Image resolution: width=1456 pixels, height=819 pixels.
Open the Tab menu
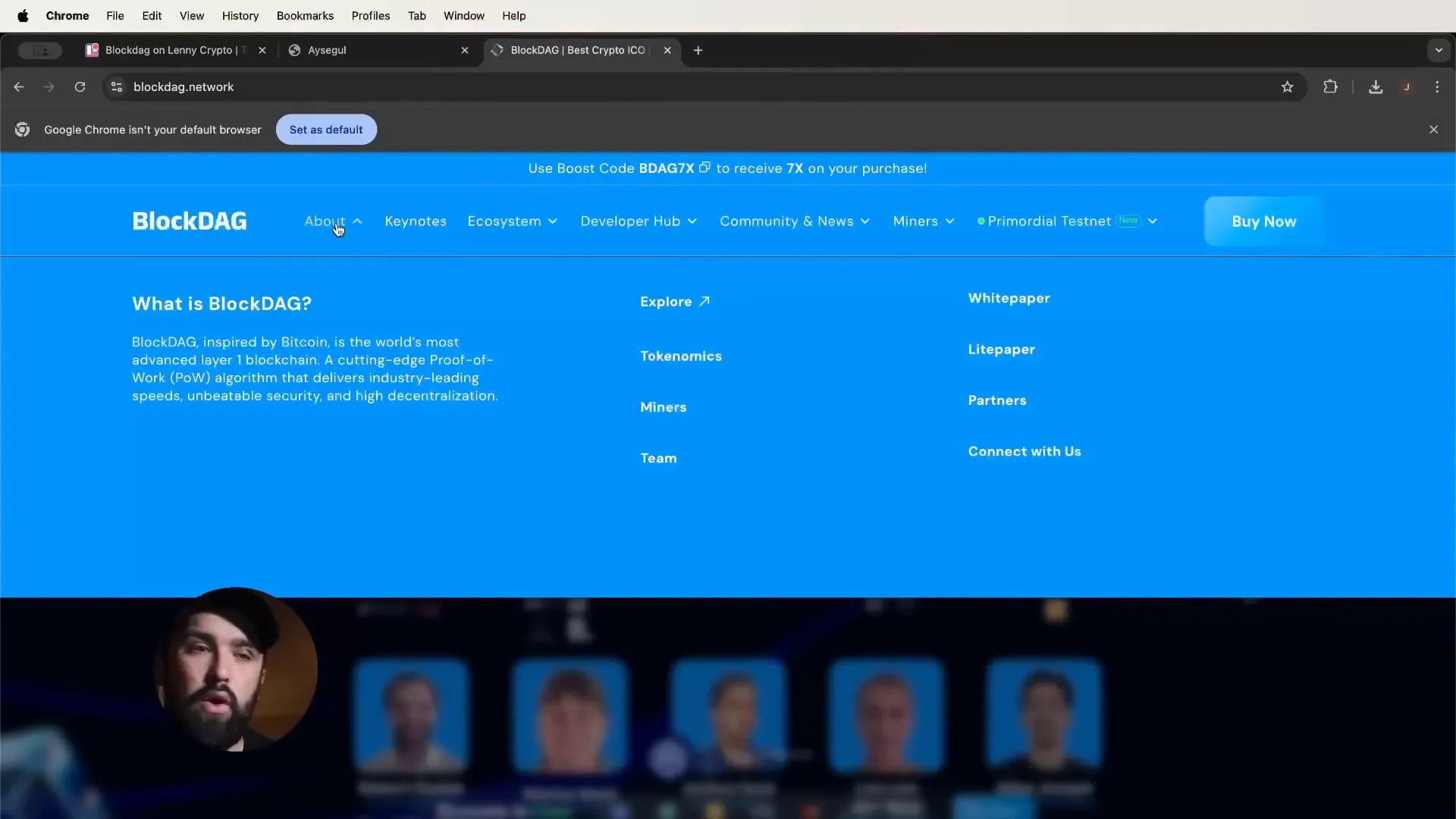[416, 16]
